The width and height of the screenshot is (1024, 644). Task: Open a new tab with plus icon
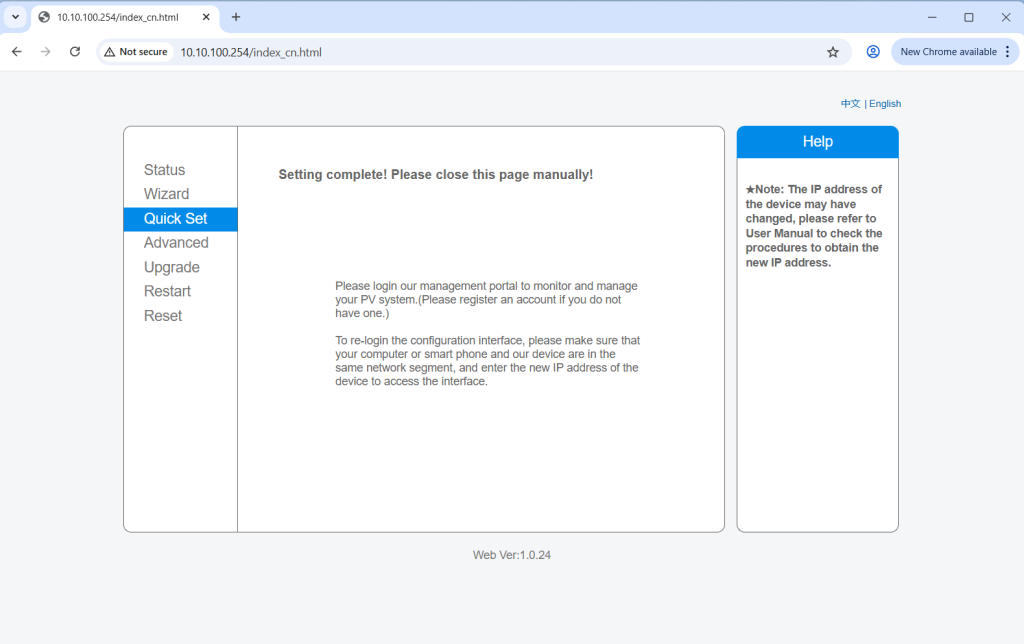(236, 17)
